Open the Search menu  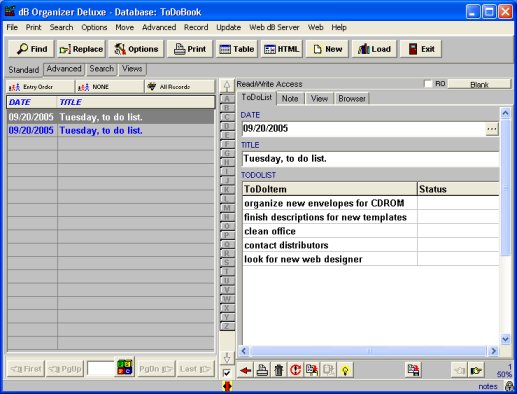click(x=61, y=27)
